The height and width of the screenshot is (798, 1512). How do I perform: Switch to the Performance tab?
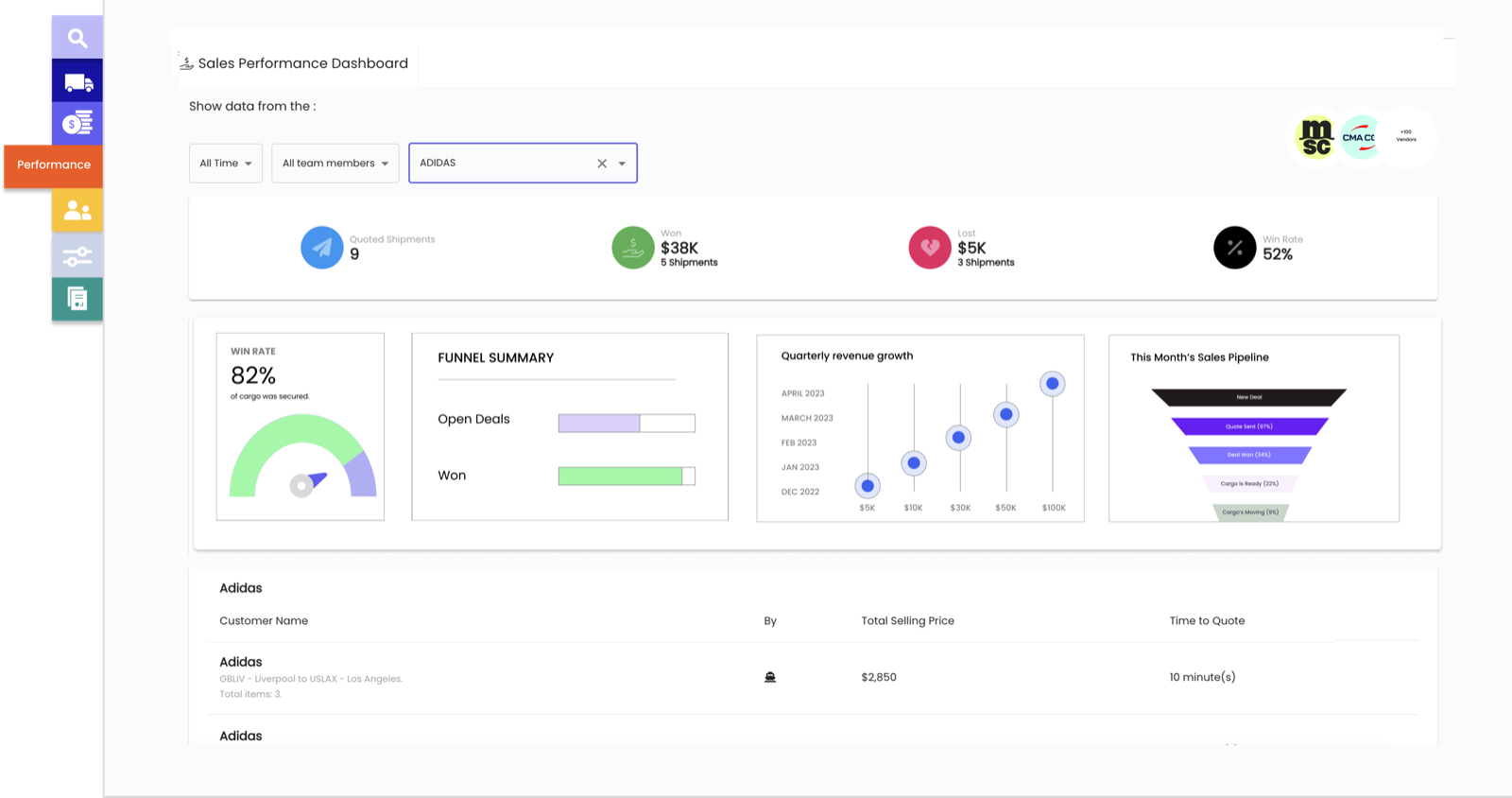54,165
